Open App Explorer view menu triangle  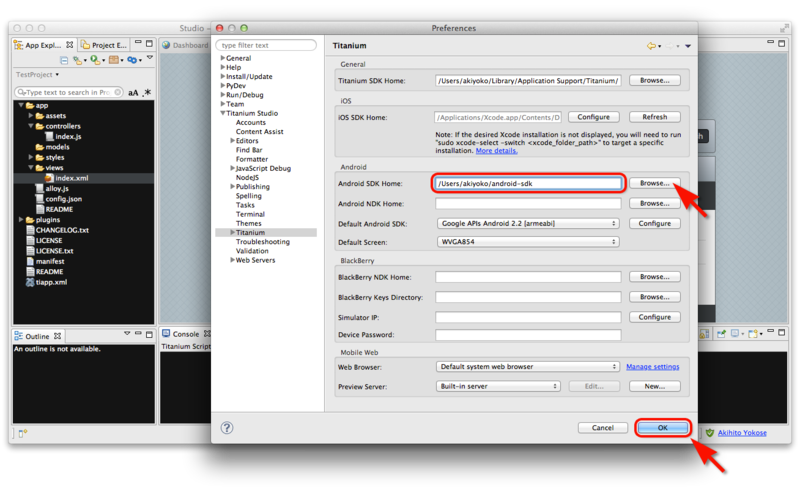(x=149, y=58)
